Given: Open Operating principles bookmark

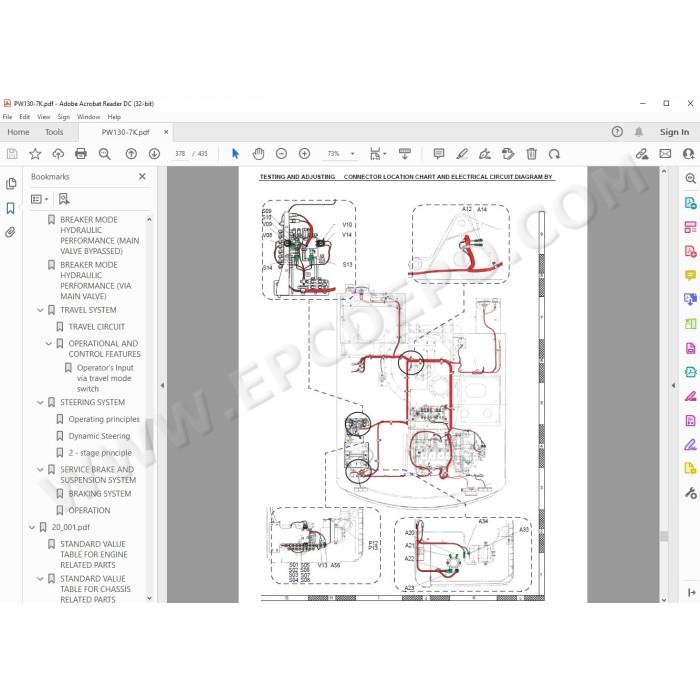Looking at the screenshot, I should pos(104,419).
